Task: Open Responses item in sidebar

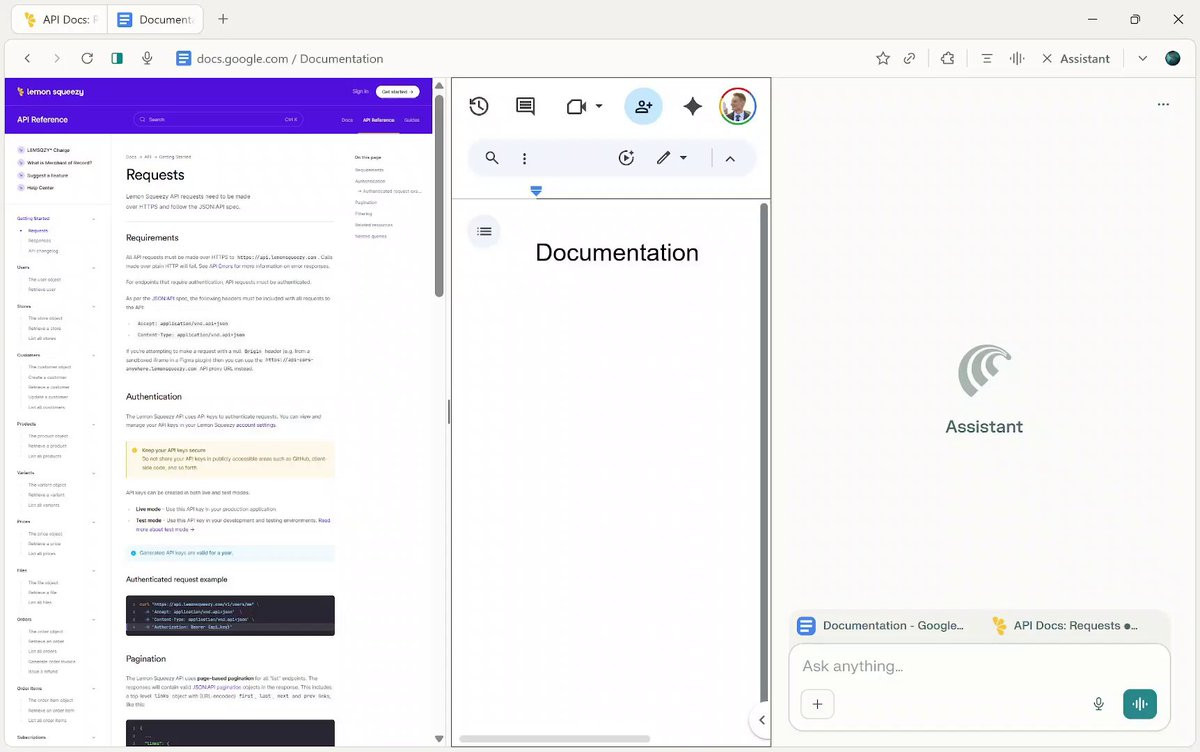Action: (x=39, y=240)
